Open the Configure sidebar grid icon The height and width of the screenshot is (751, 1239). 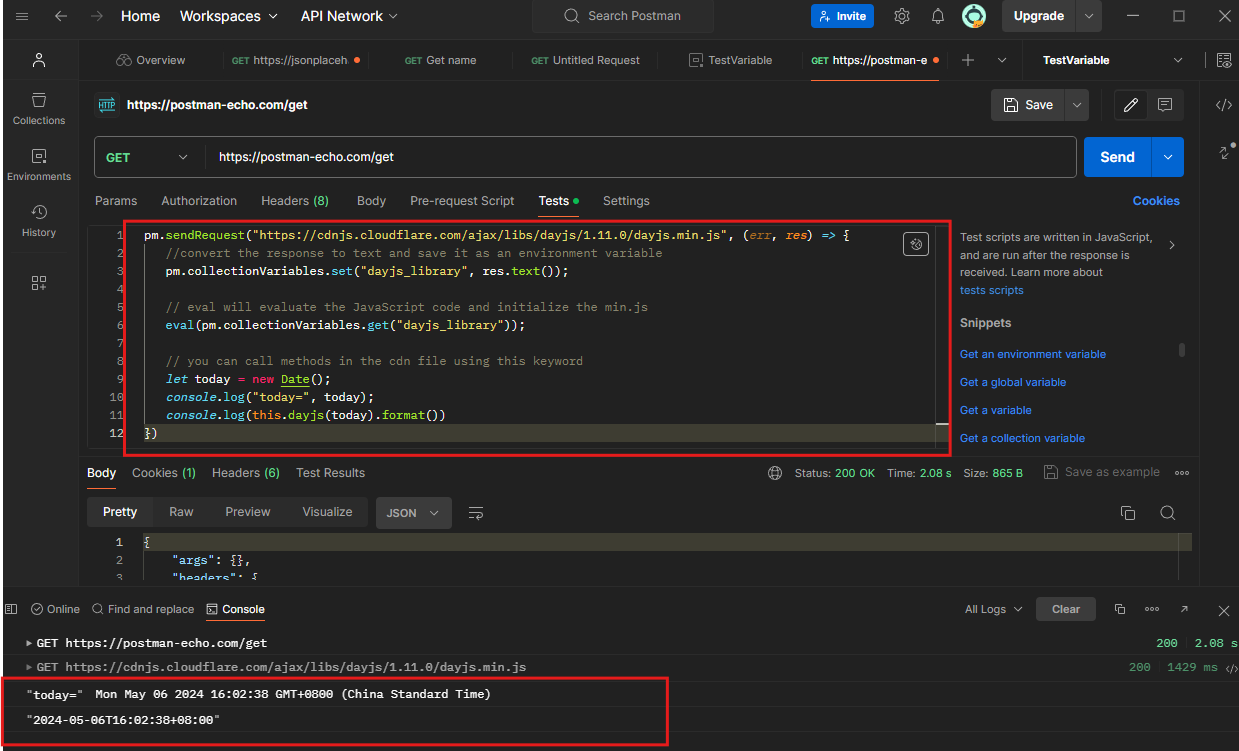(39, 283)
